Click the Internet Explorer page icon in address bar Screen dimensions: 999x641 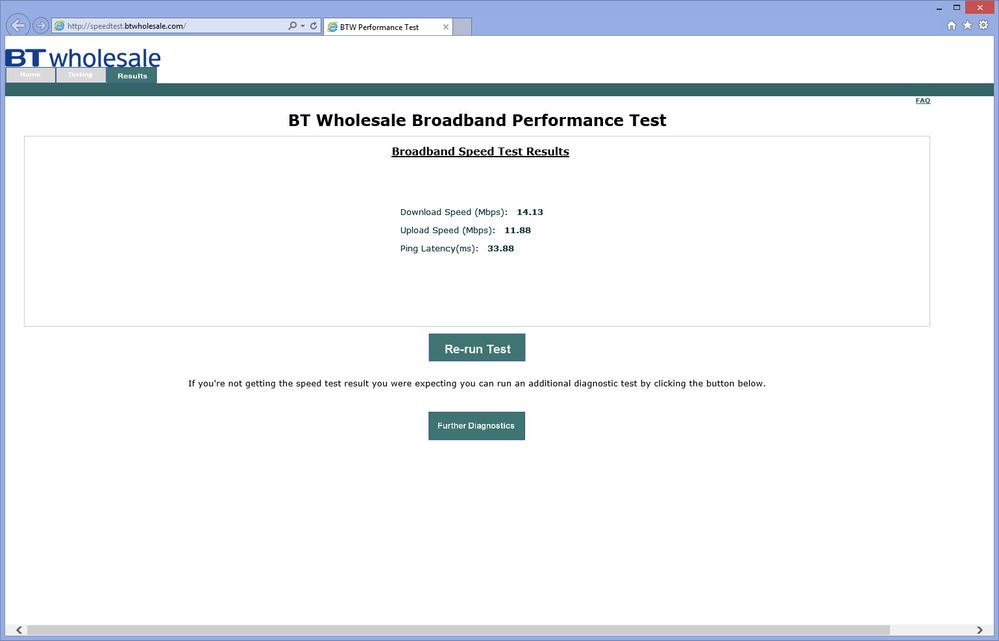(59, 26)
